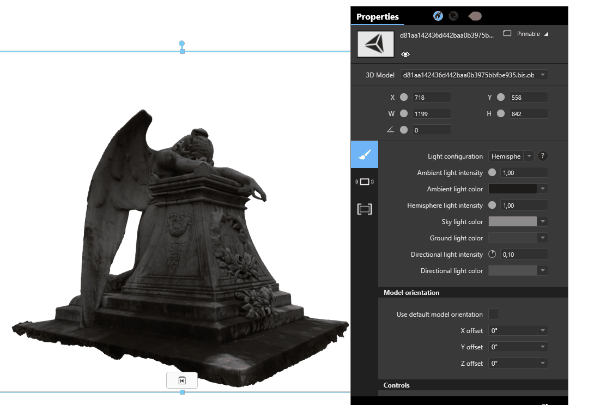
Task: Click the binding circle next to Y
Action: tap(501, 97)
